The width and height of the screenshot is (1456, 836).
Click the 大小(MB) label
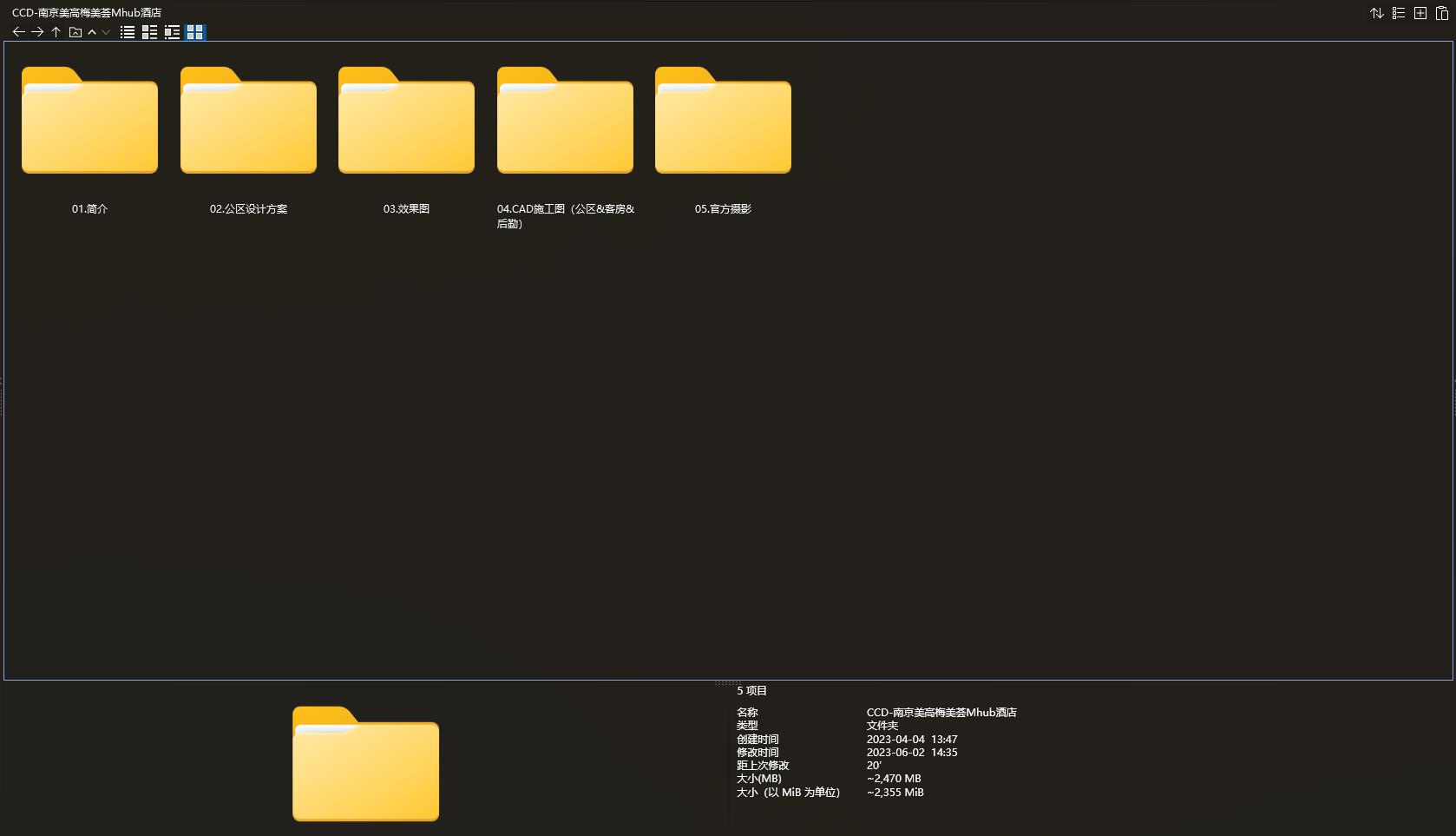[759, 779]
